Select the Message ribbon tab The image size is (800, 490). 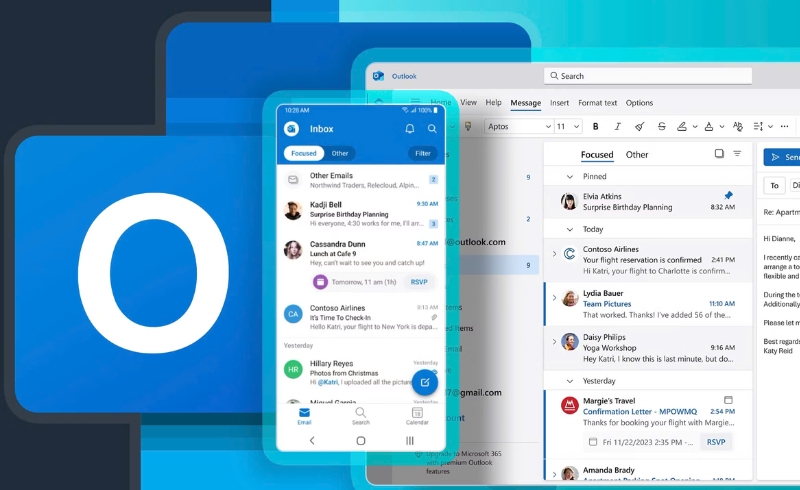pos(526,103)
